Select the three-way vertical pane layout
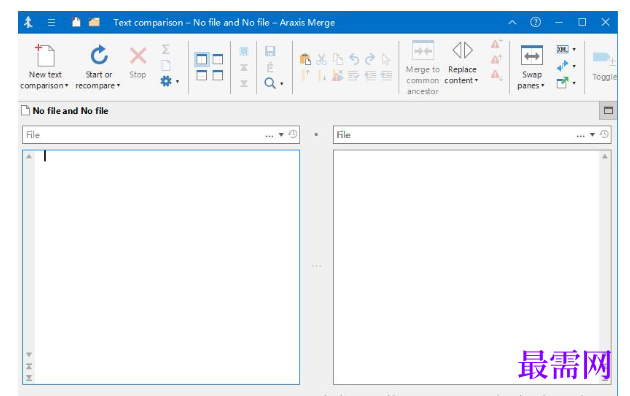 click(218, 59)
